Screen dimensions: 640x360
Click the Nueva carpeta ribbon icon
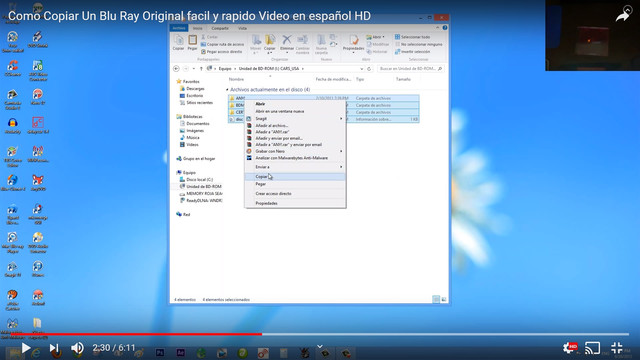pos(321,44)
